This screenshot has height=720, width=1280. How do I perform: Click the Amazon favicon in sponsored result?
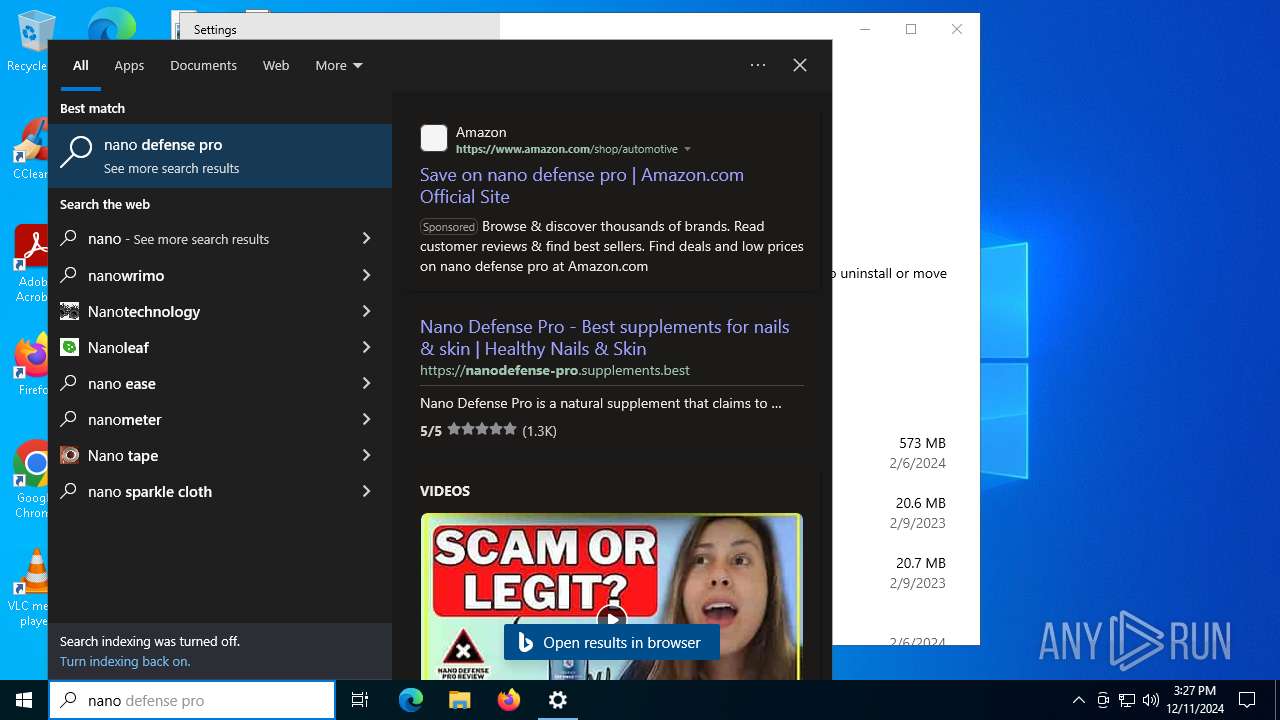[x=434, y=138]
